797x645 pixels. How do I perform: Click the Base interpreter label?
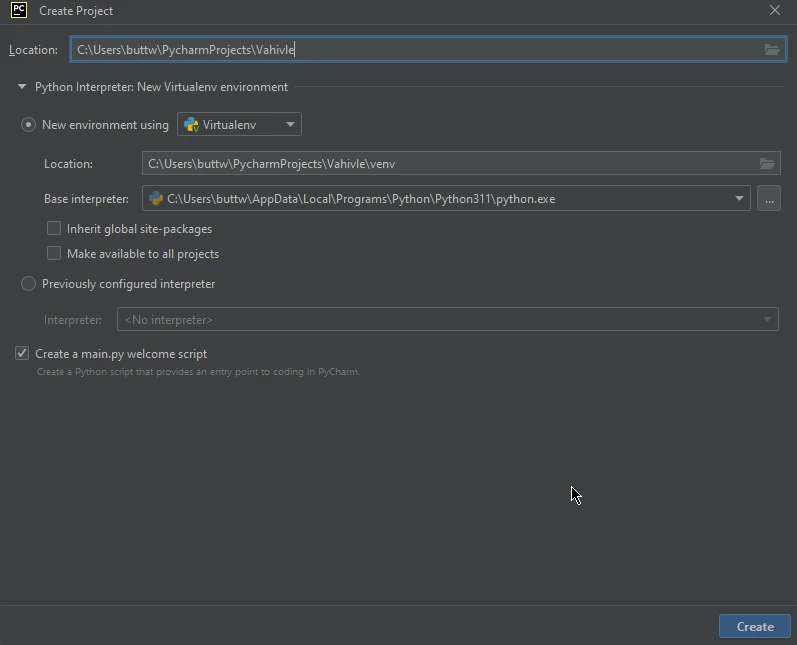pos(86,199)
